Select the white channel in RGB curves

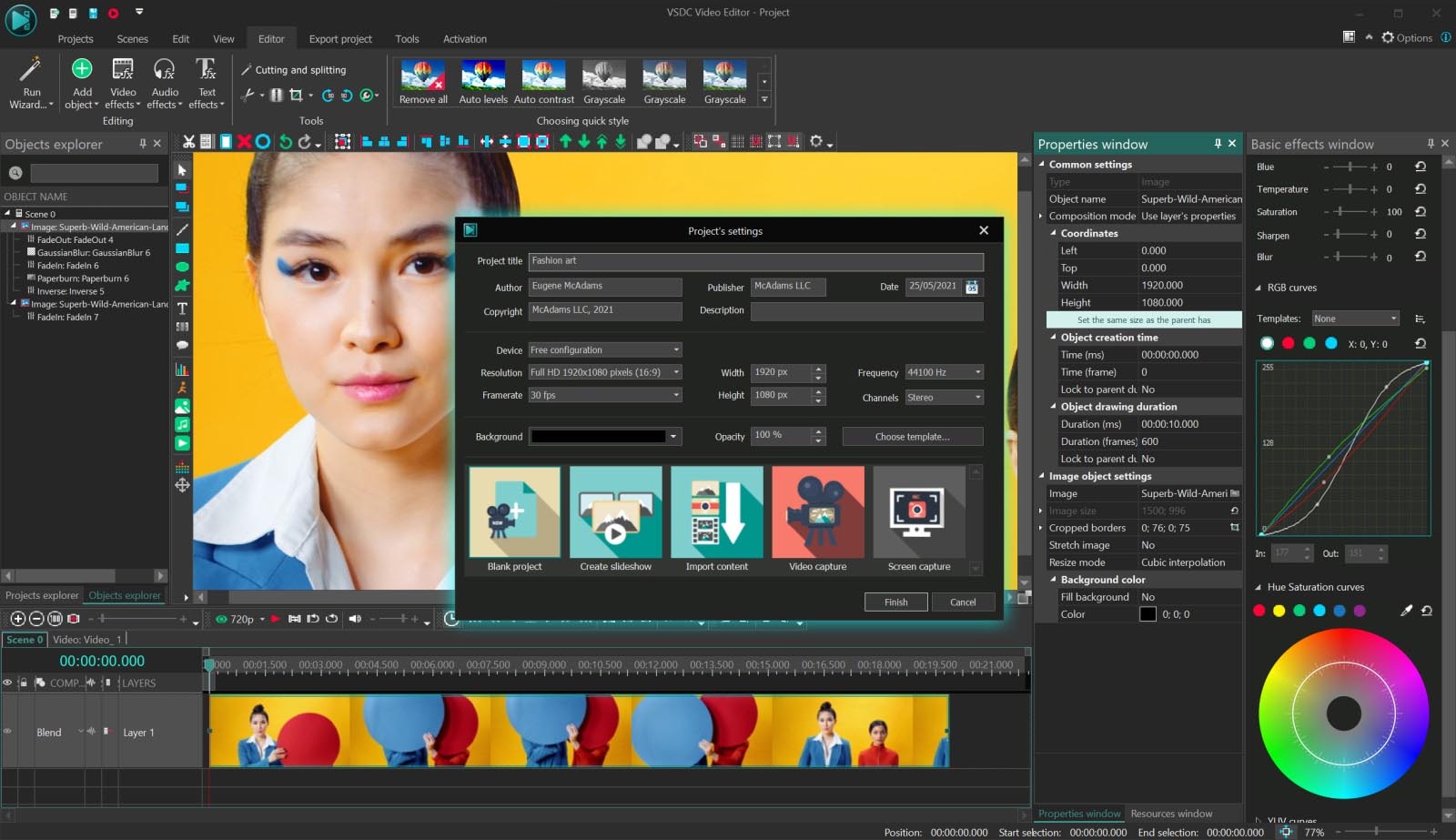click(x=1267, y=343)
